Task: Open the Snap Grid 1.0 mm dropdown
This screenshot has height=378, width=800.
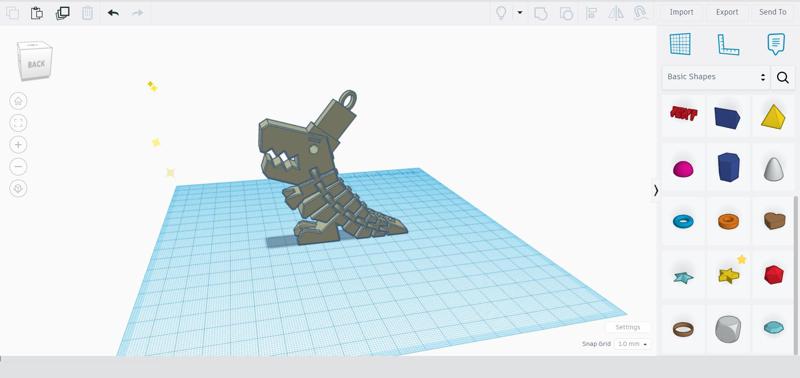Action: [633, 344]
